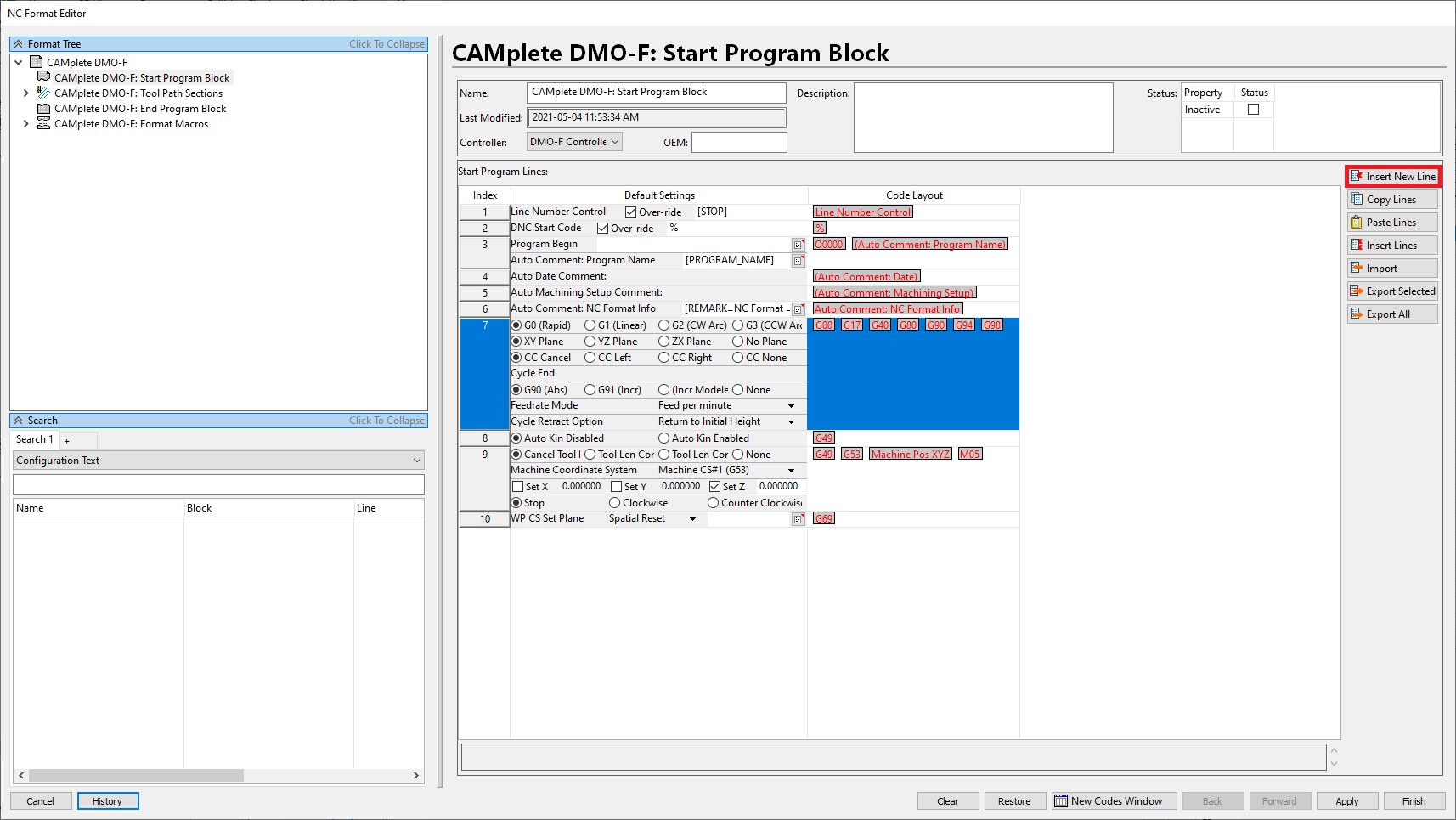Image resolution: width=1456 pixels, height=820 pixels.
Task: Toggle DNC Start Code Over-ride checkbox
Action: [603, 229]
